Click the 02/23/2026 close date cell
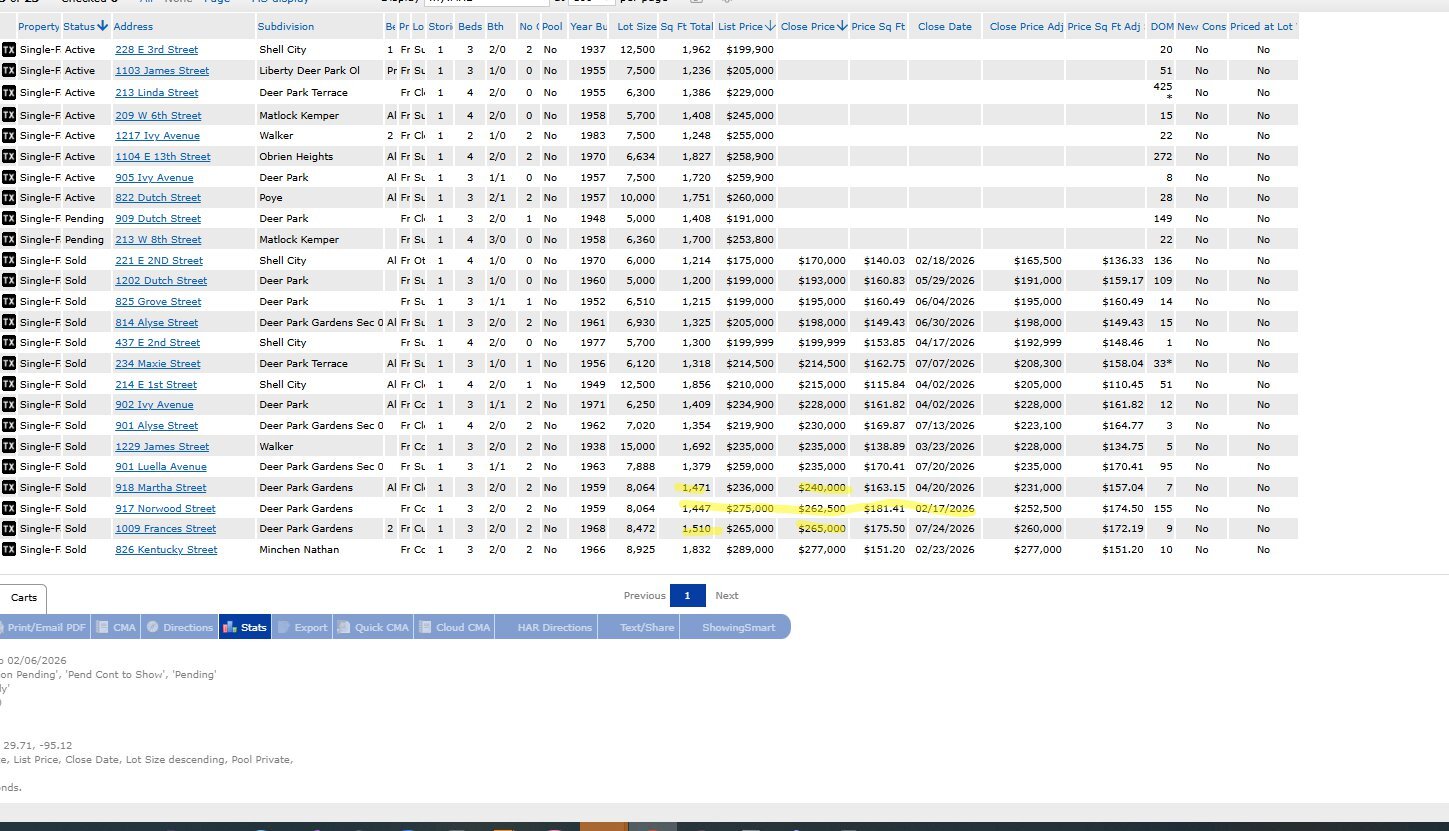 coord(944,550)
